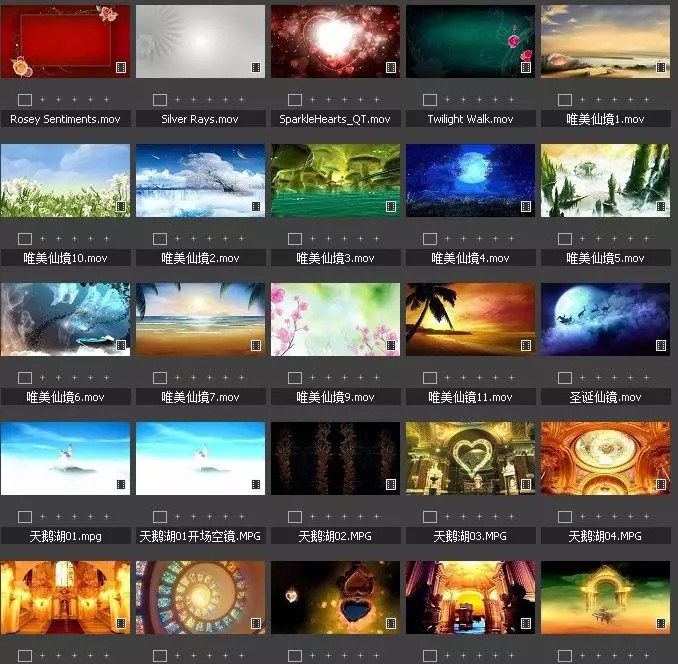Click the filmstrip icon on Twilight Walk thumbnail
This screenshot has height=664, width=678.
(x=526, y=67)
